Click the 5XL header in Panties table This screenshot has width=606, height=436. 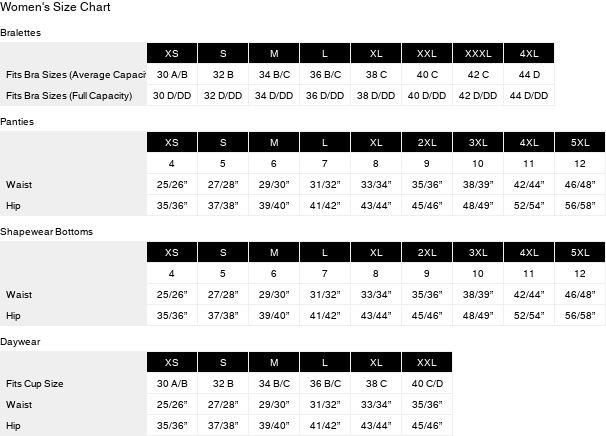(x=580, y=141)
